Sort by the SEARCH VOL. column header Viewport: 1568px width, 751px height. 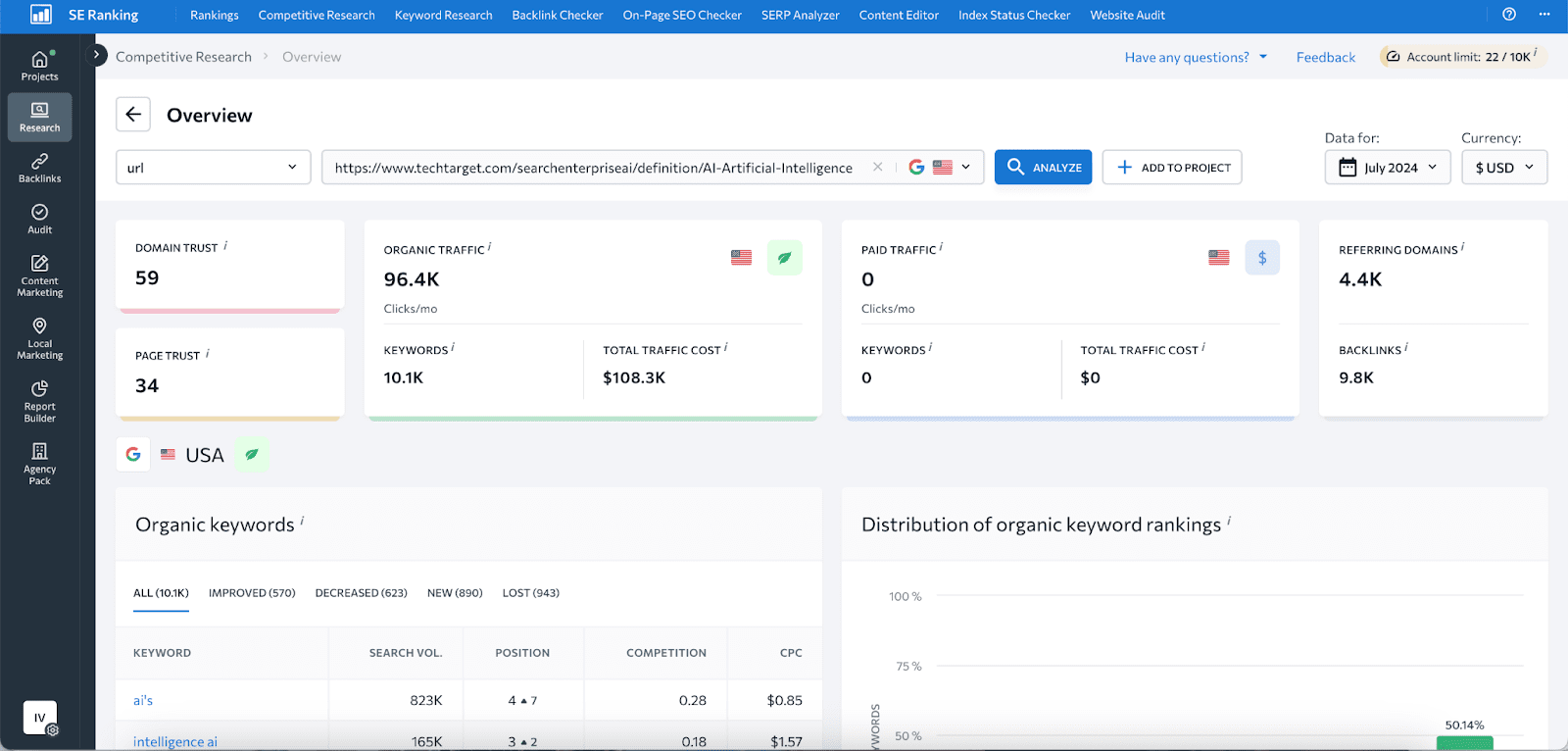(x=406, y=653)
